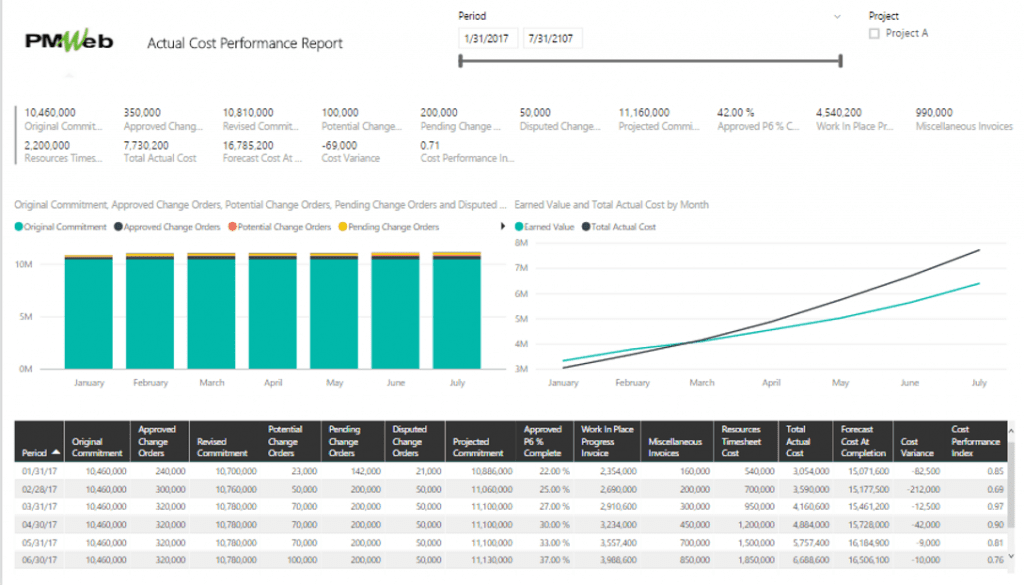Toggle the Period column sort arrow
Screen dimensions: 1024x585
(56, 452)
